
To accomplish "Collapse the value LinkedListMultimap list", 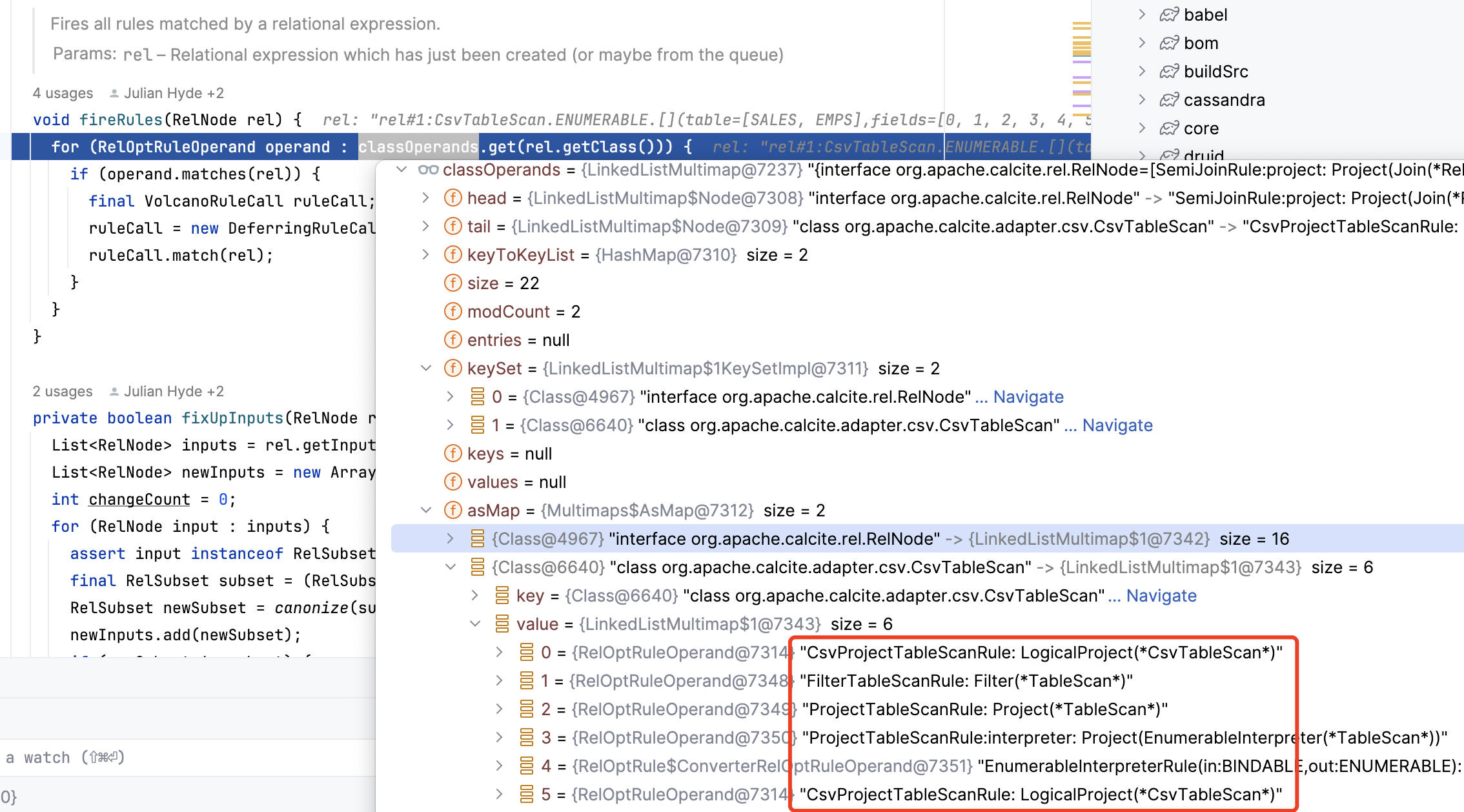I will 475,624.
